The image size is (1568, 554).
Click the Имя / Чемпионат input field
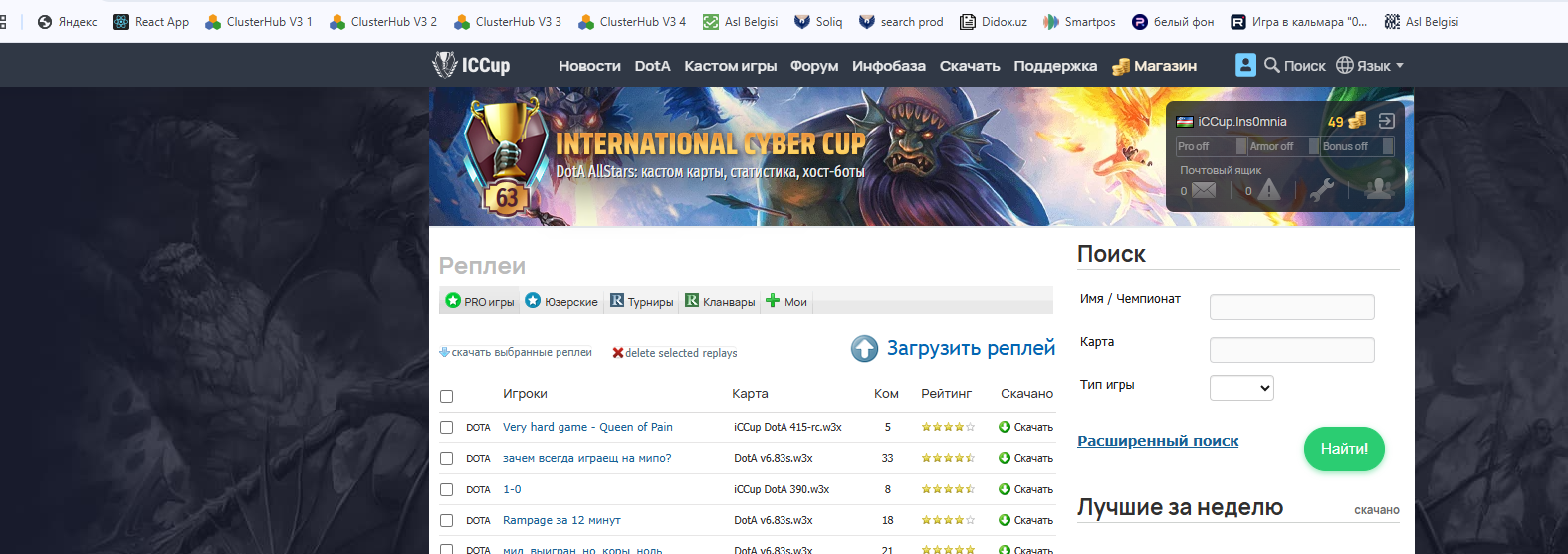click(1291, 307)
